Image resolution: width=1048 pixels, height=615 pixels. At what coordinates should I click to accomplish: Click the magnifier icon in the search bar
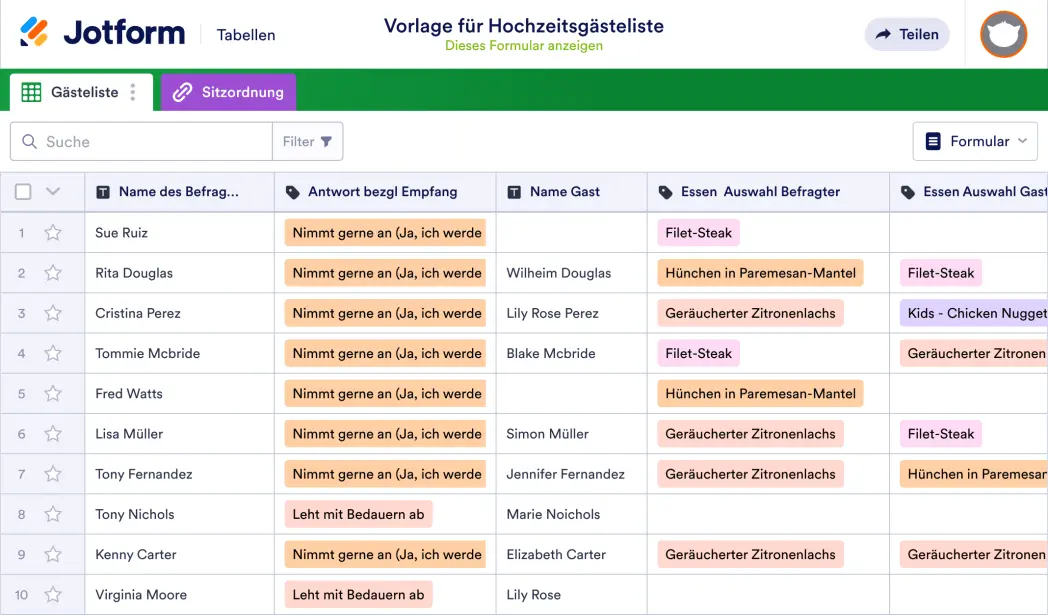(x=29, y=141)
